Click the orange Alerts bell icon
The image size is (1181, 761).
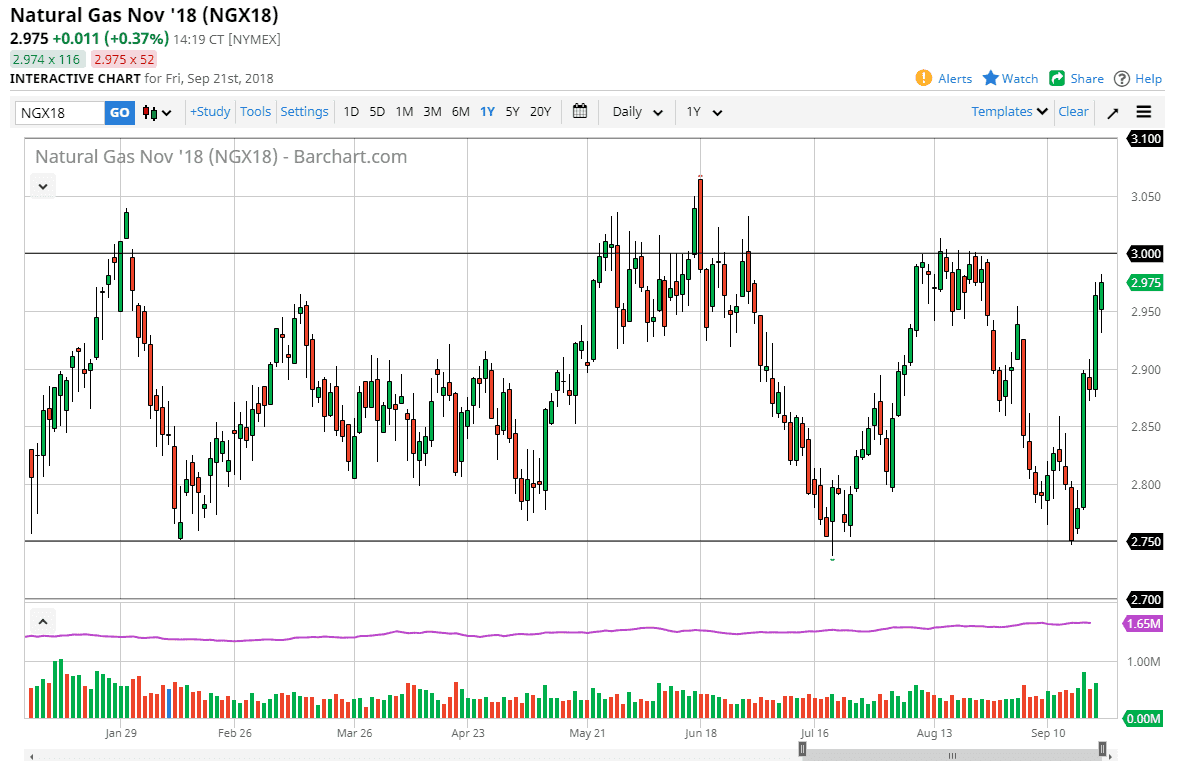click(x=922, y=78)
